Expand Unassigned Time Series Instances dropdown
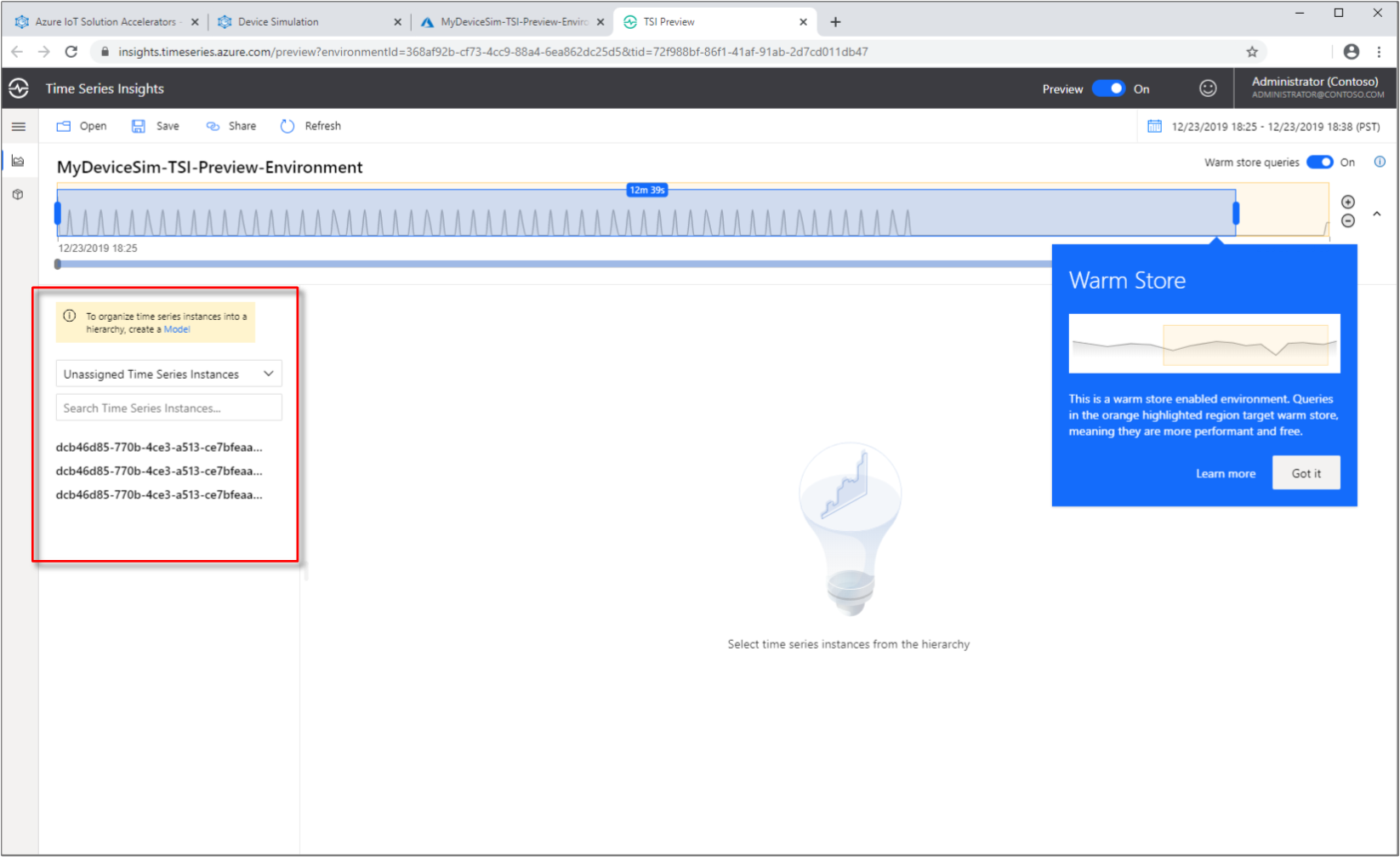 (168, 374)
